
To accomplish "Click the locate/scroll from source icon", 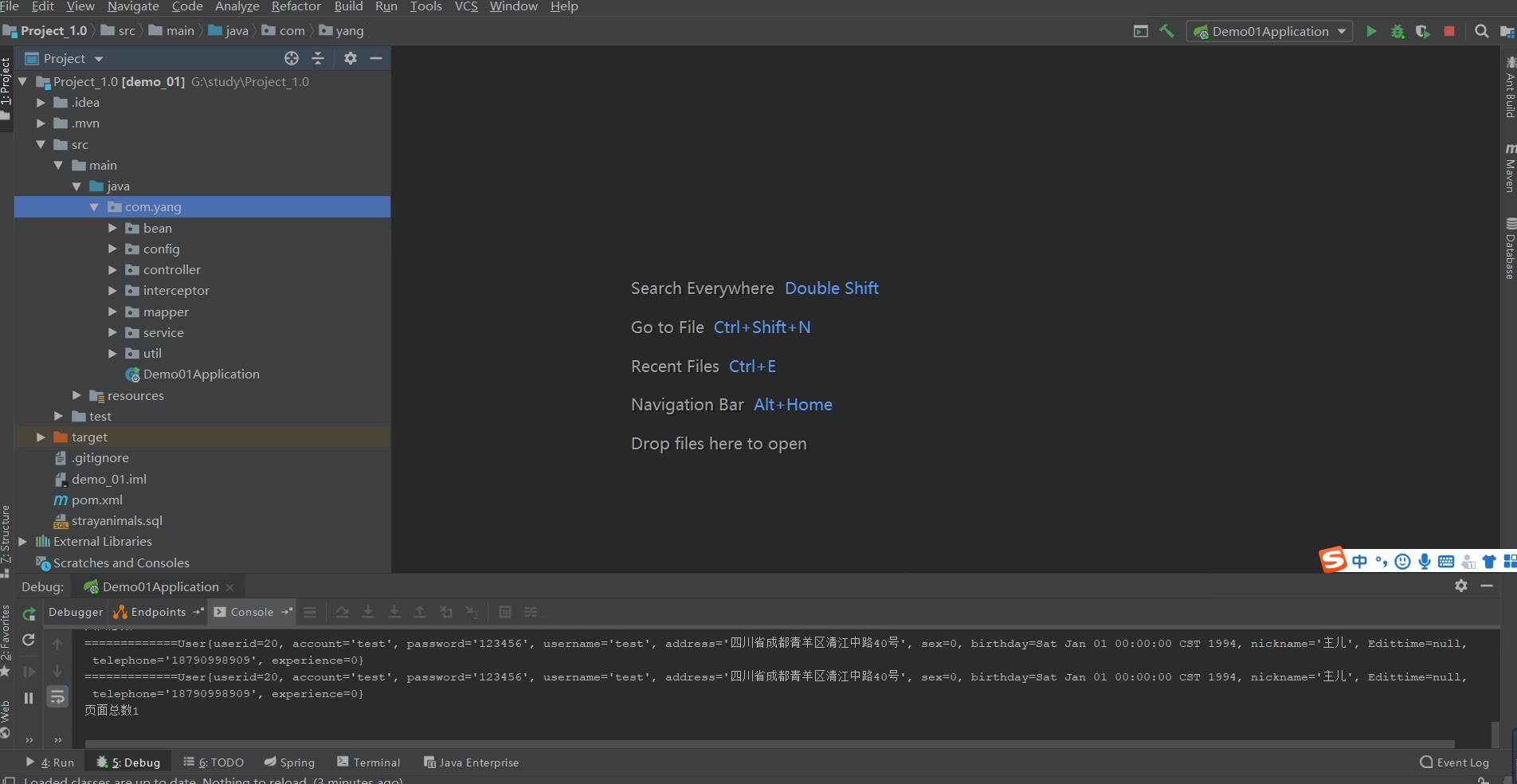I will point(292,58).
